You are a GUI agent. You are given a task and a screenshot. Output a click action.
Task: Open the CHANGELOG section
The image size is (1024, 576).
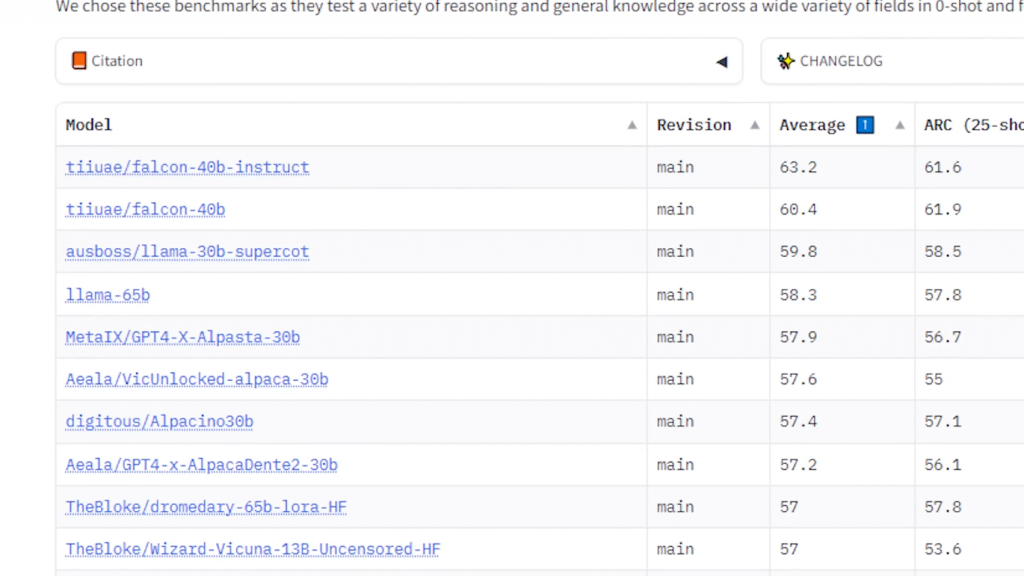(841, 61)
